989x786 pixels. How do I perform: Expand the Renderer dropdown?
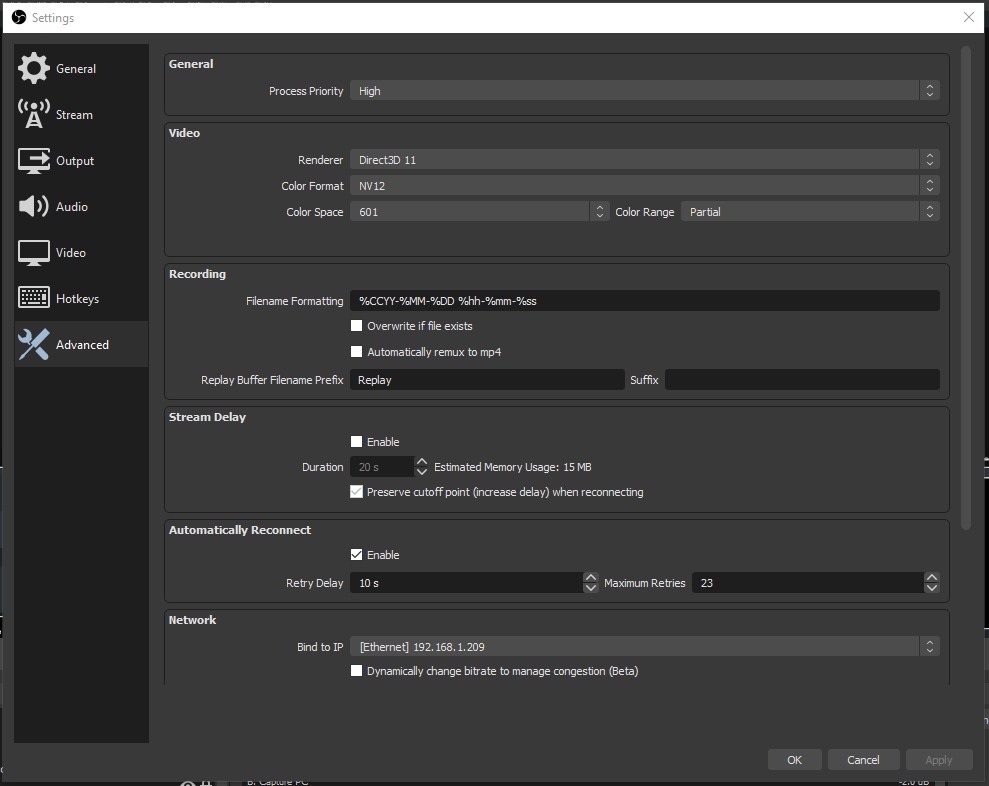click(x=645, y=160)
